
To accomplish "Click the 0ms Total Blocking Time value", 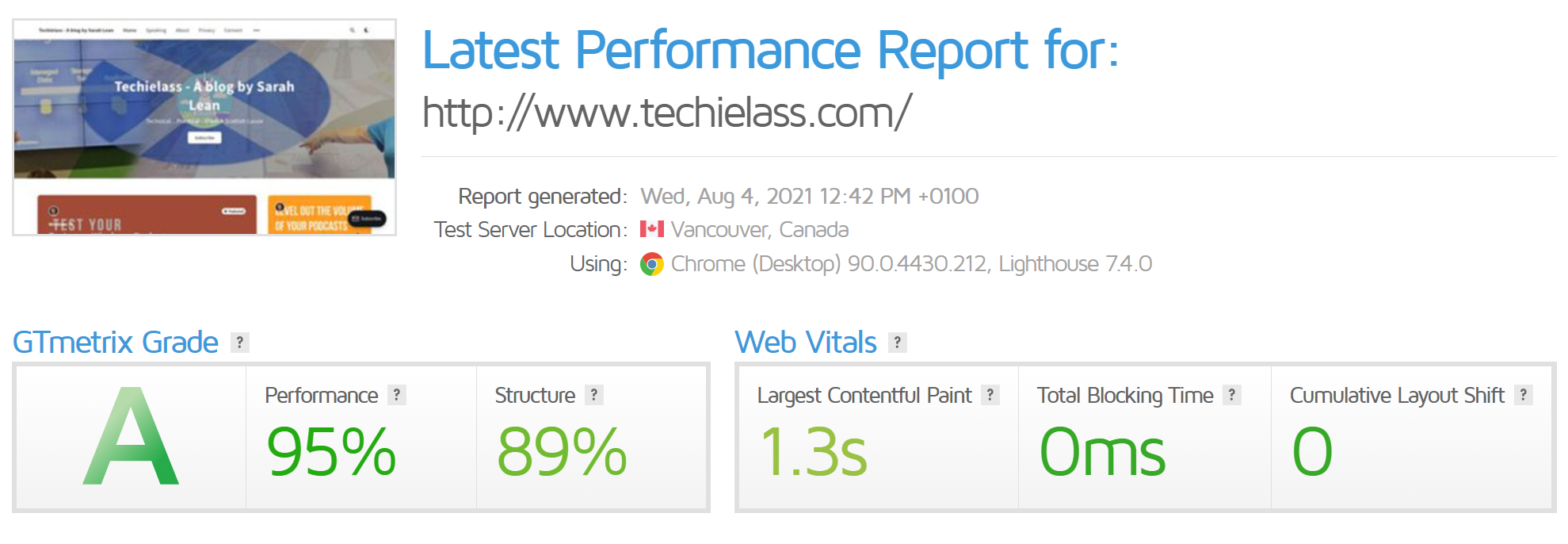I will pyautogui.click(x=1102, y=452).
